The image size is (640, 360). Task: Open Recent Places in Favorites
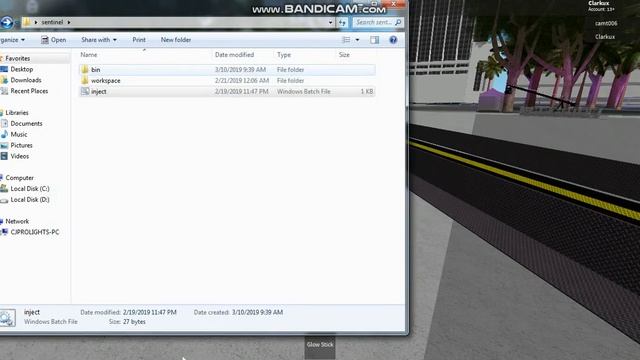[x=29, y=91]
